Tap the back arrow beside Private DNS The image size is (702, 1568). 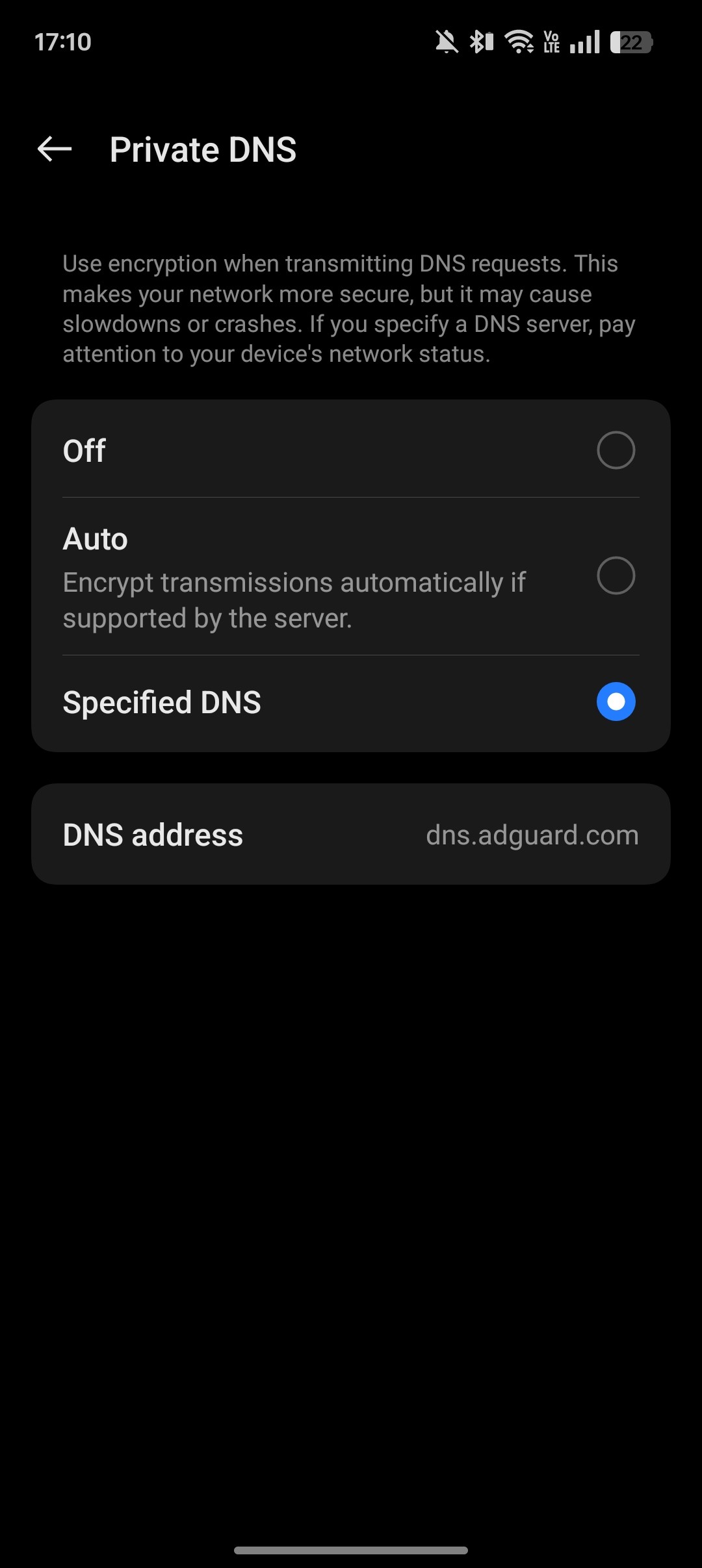(x=55, y=149)
